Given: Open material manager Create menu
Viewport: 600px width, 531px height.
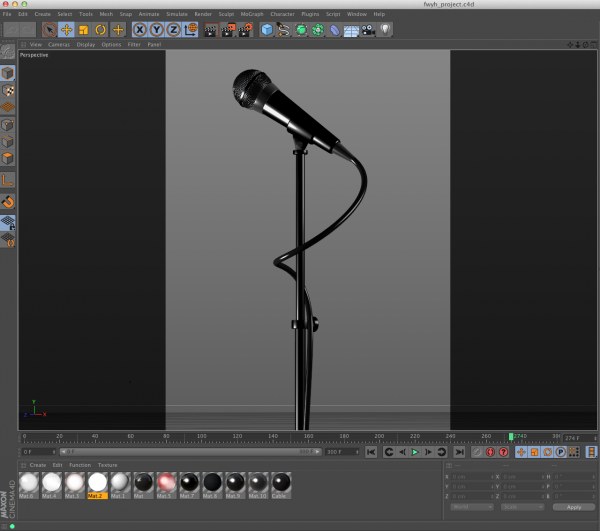Looking at the screenshot, I should pos(38,465).
